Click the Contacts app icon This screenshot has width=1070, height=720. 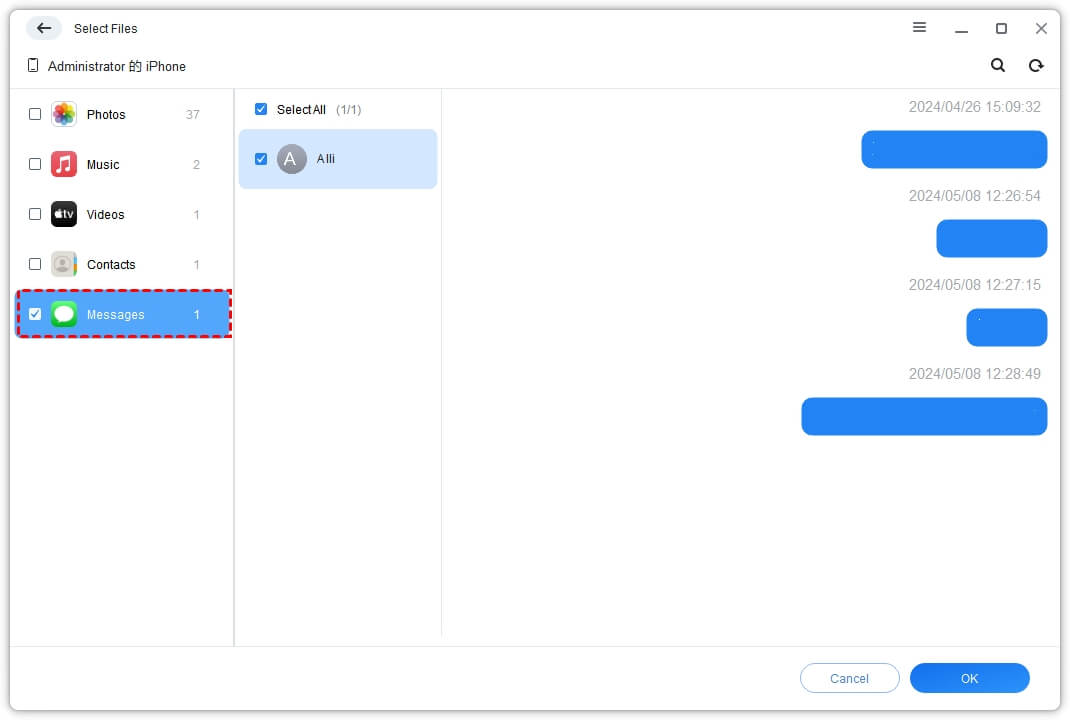pos(64,264)
